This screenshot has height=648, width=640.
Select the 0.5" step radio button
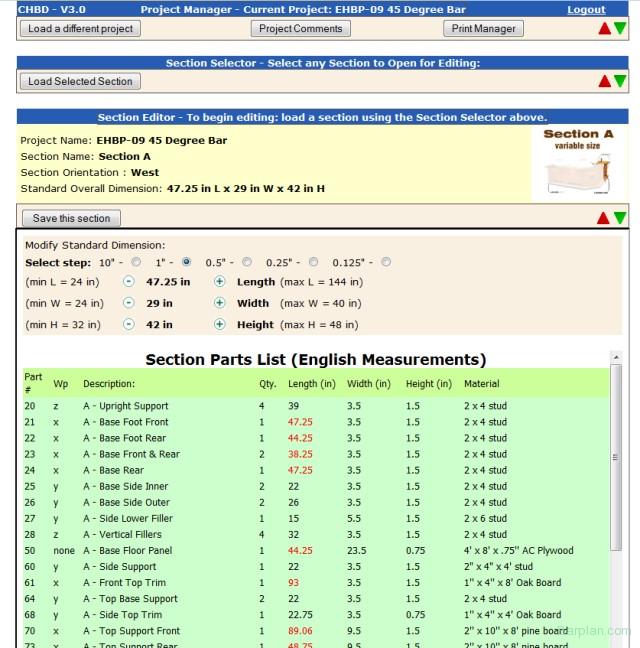click(x=247, y=262)
